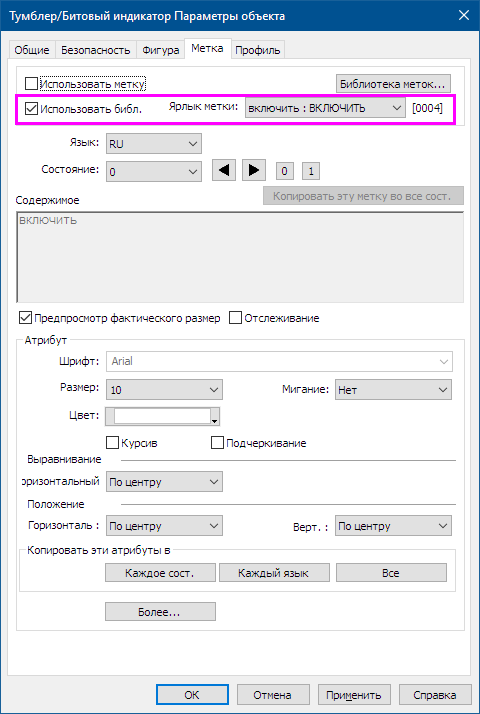Image resolution: width=480 pixels, height=714 pixels.
Task: Click the Более... button
Action: (160, 612)
